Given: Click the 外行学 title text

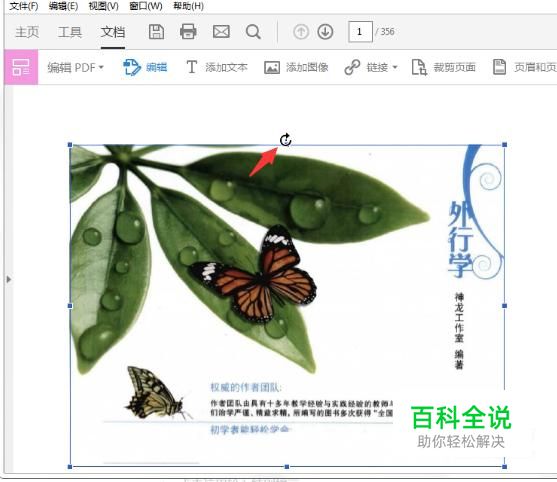Looking at the screenshot, I should 460,240.
